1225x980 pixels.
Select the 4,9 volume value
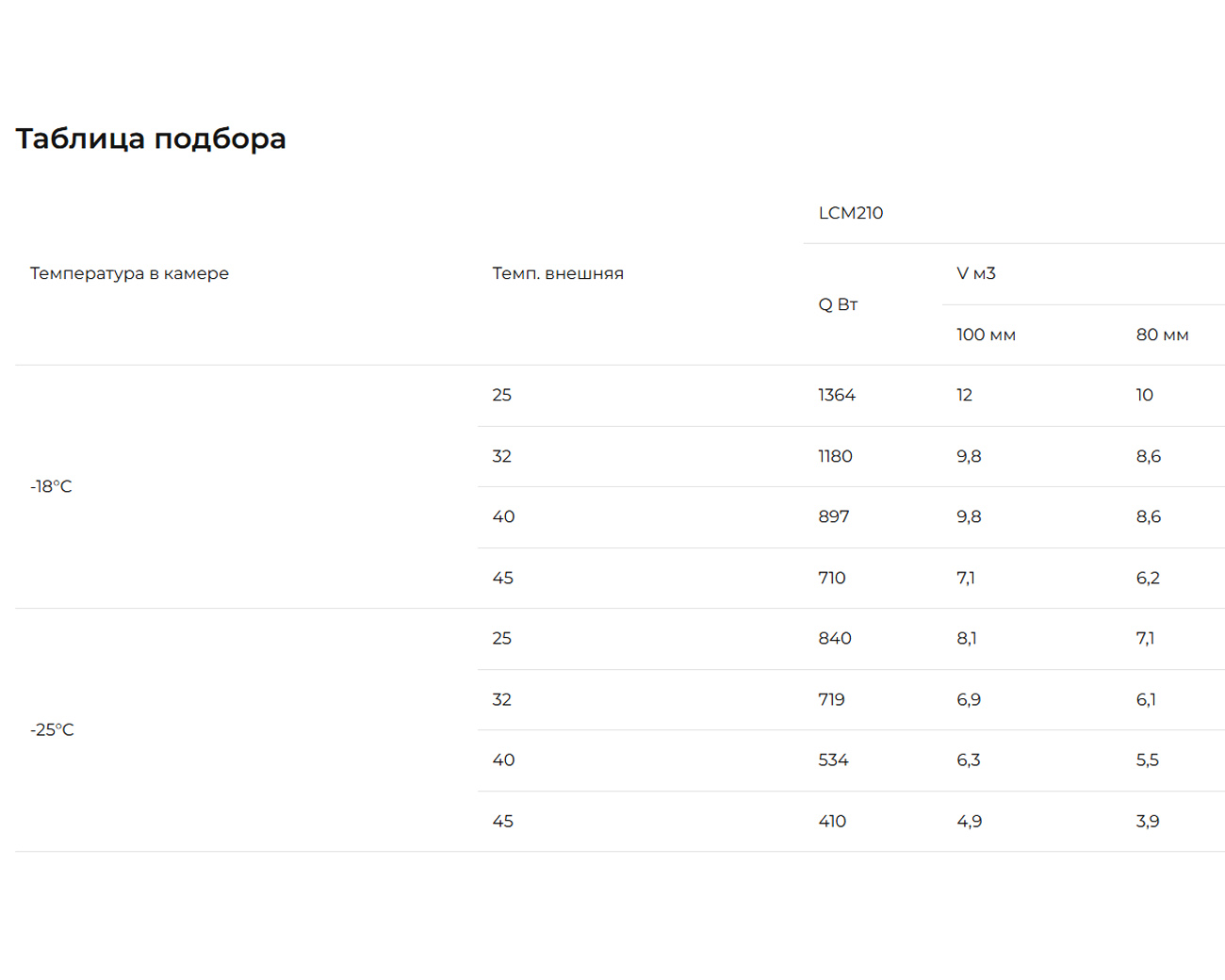[969, 821]
